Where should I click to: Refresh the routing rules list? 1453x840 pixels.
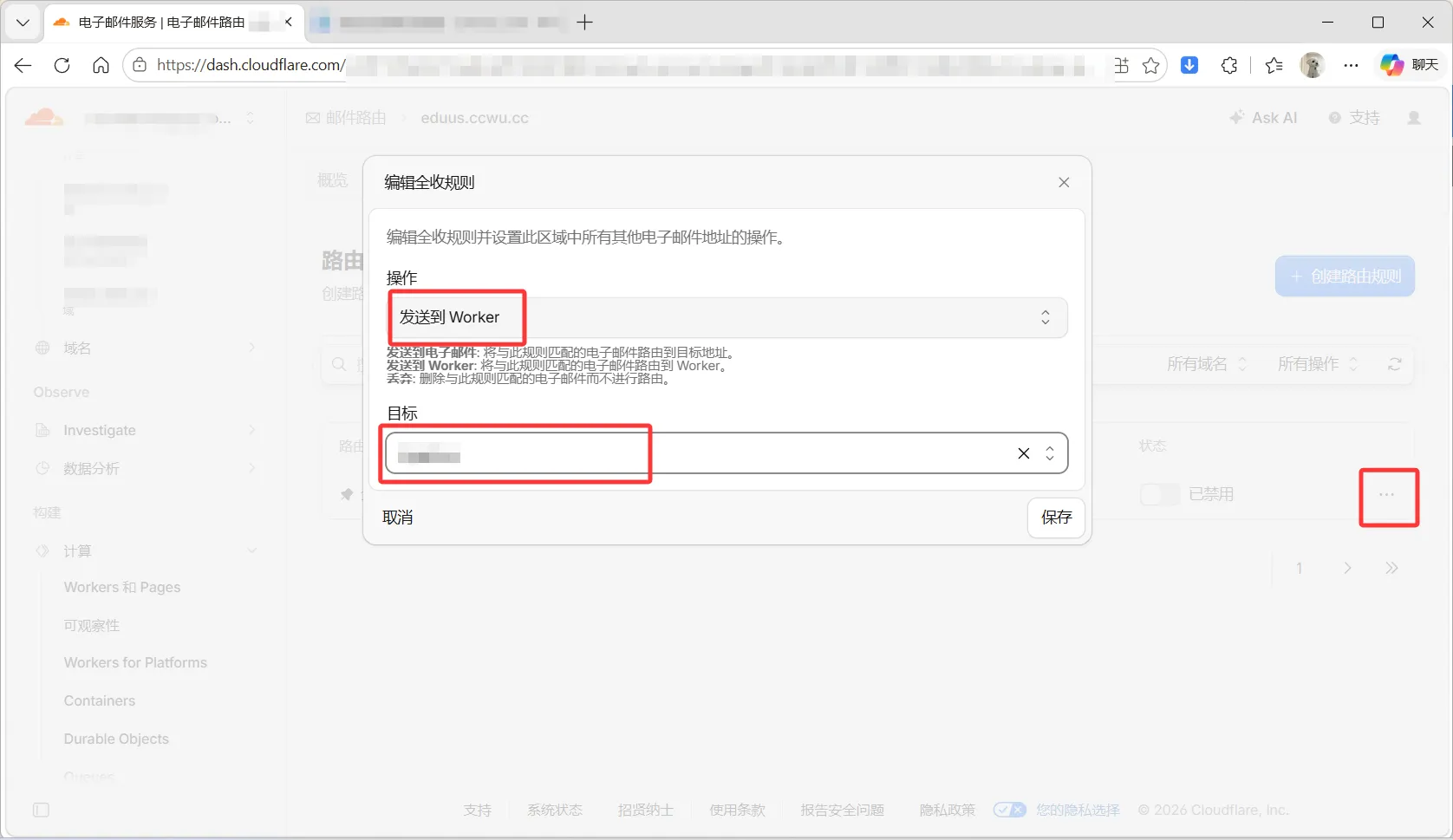click(1394, 364)
